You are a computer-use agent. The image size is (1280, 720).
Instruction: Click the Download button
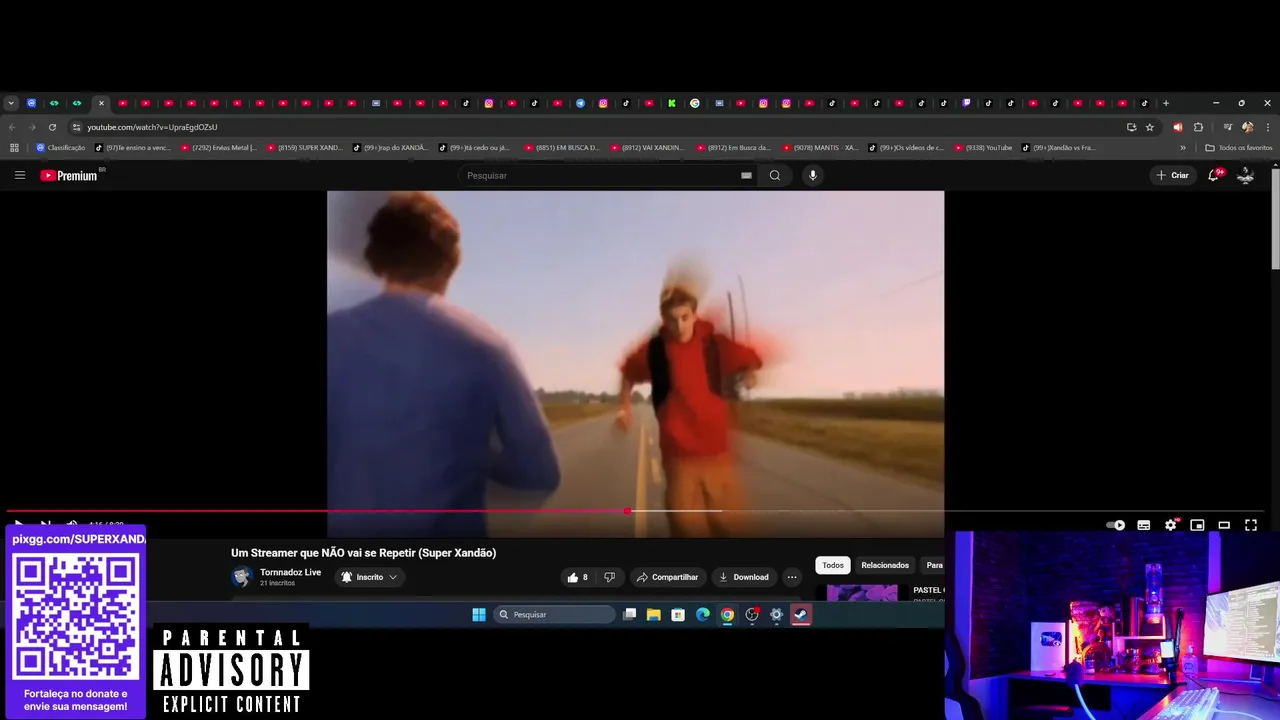(x=743, y=577)
